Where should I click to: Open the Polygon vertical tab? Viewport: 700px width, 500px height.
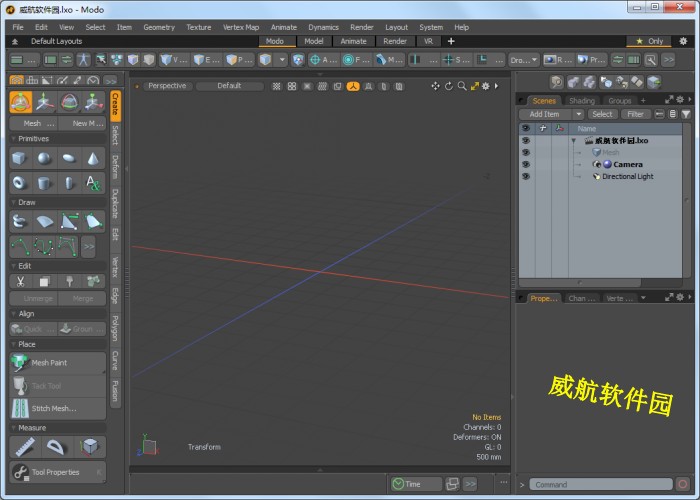pyautogui.click(x=115, y=328)
